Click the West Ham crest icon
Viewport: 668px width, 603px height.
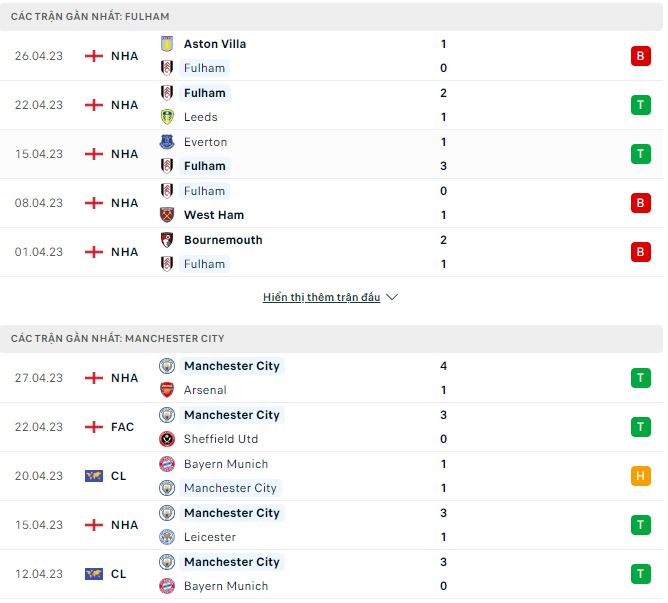pyautogui.click(x=167, y=215)
